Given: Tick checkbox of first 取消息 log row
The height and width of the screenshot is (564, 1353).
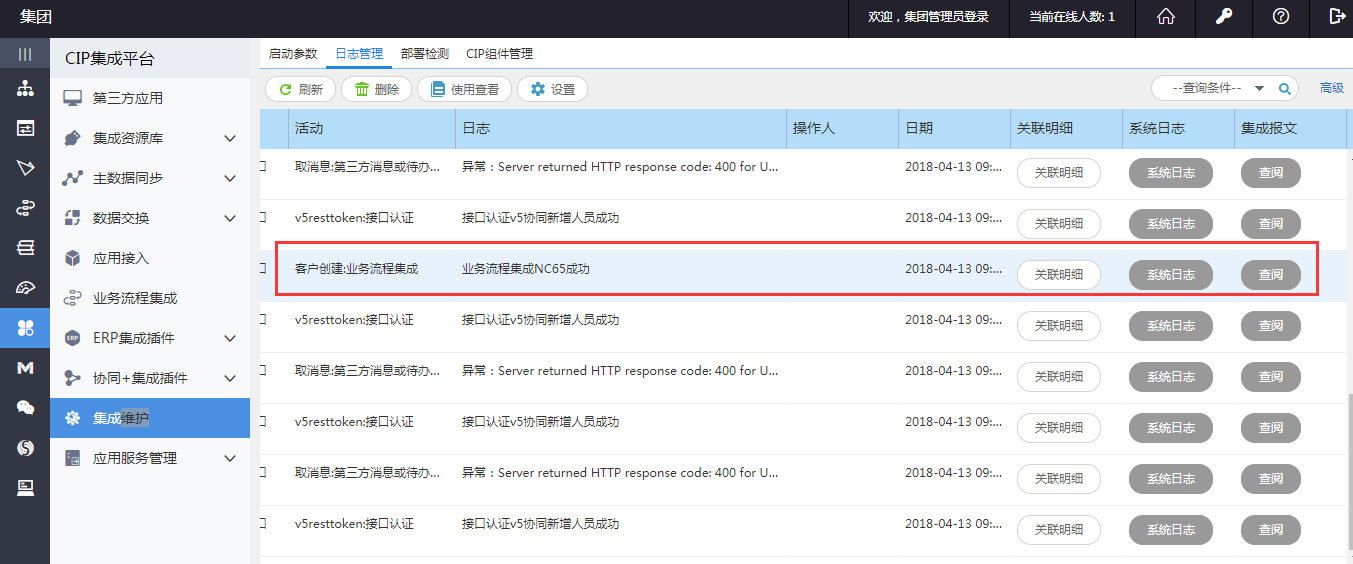Looking at the screenshot, I should 263,167.
